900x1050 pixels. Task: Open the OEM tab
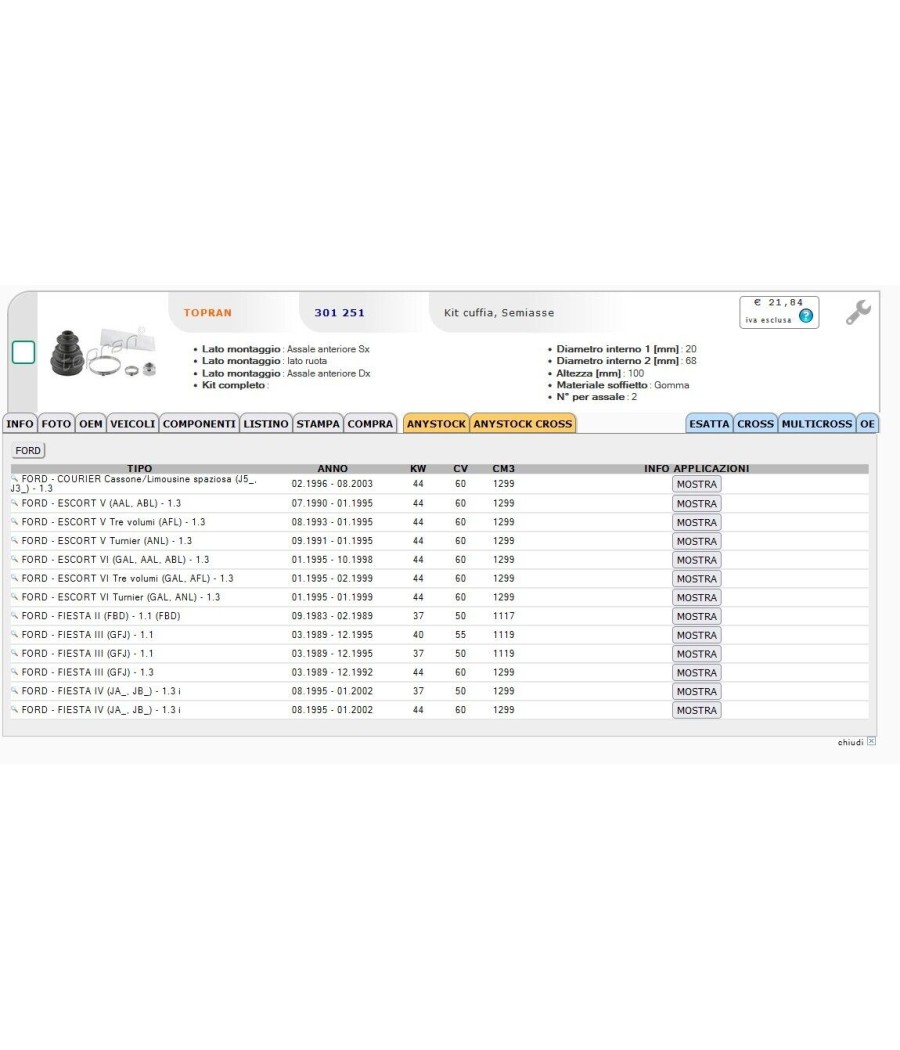click(91, 424)
